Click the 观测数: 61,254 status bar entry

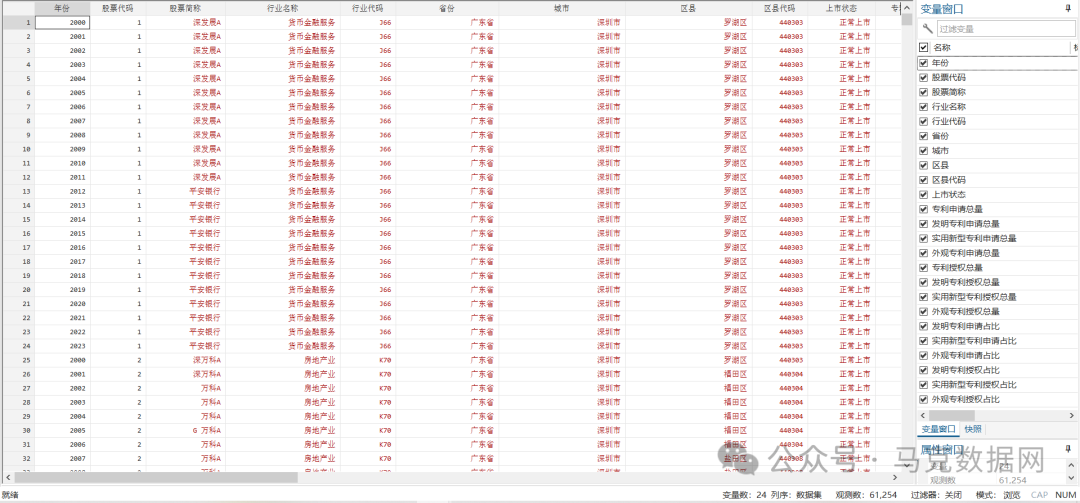pos(865,495)
